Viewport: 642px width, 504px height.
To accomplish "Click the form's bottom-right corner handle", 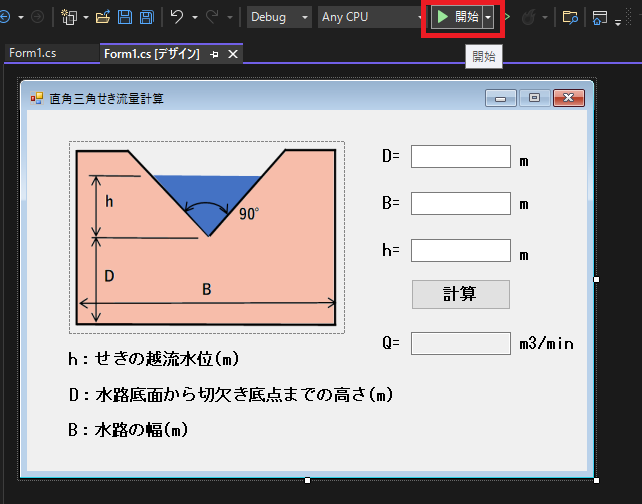I will tap(597, 480).
